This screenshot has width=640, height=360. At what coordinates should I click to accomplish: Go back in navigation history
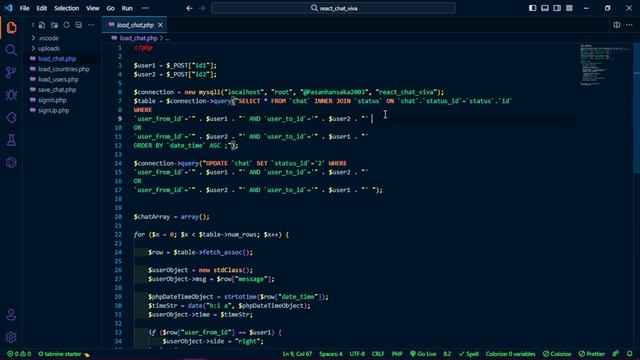189,8
